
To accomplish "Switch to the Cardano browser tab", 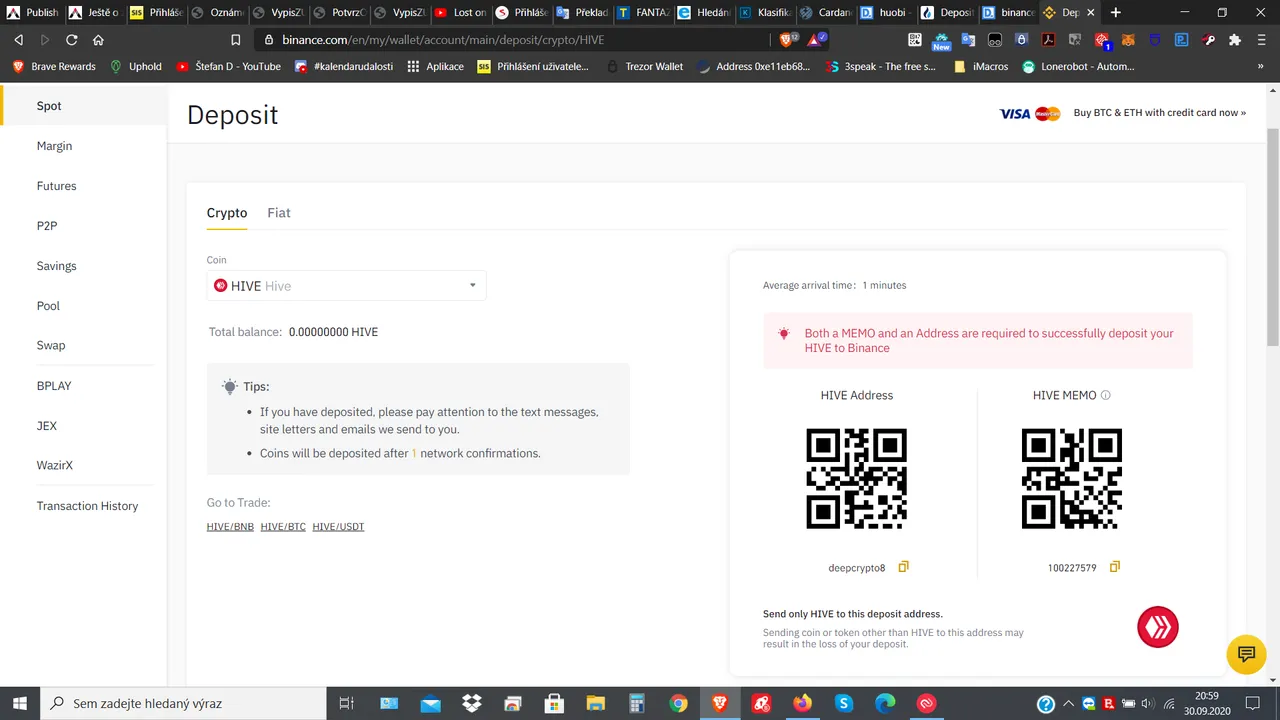I will point(825,12).
